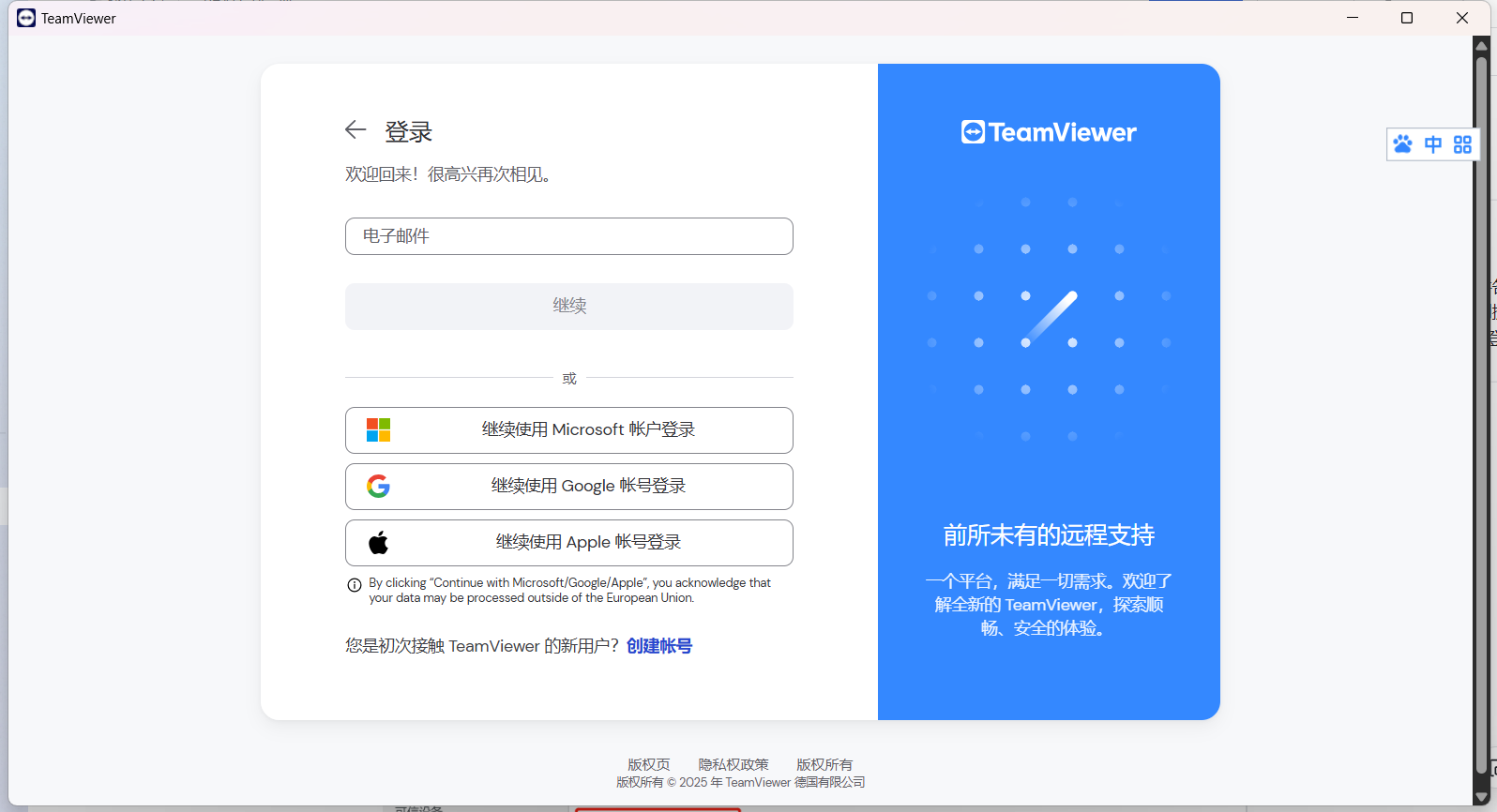Open the 隐私权政策 privacy policy link
This screenshot has width=1497, height=812.
point(733,765)
